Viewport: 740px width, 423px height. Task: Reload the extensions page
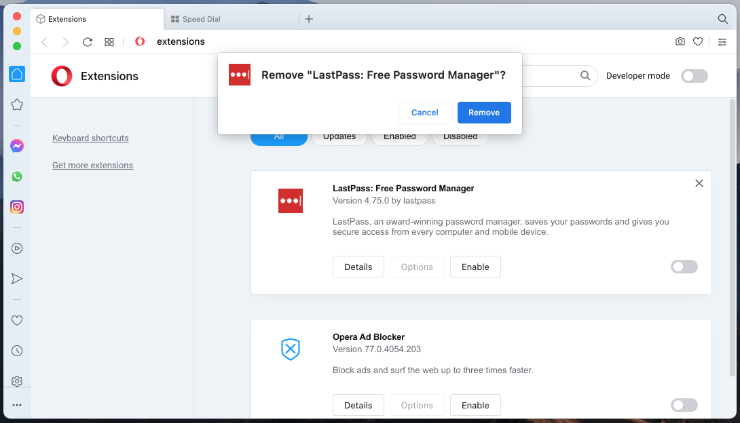[87, 42]
